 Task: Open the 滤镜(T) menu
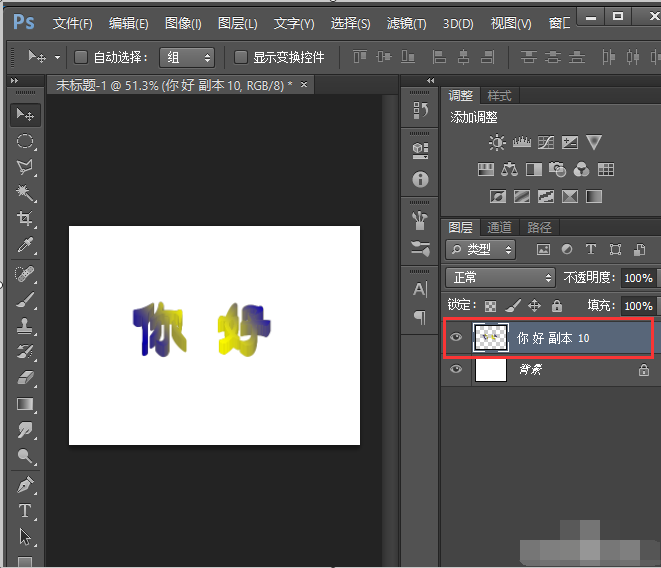point(406,23)
